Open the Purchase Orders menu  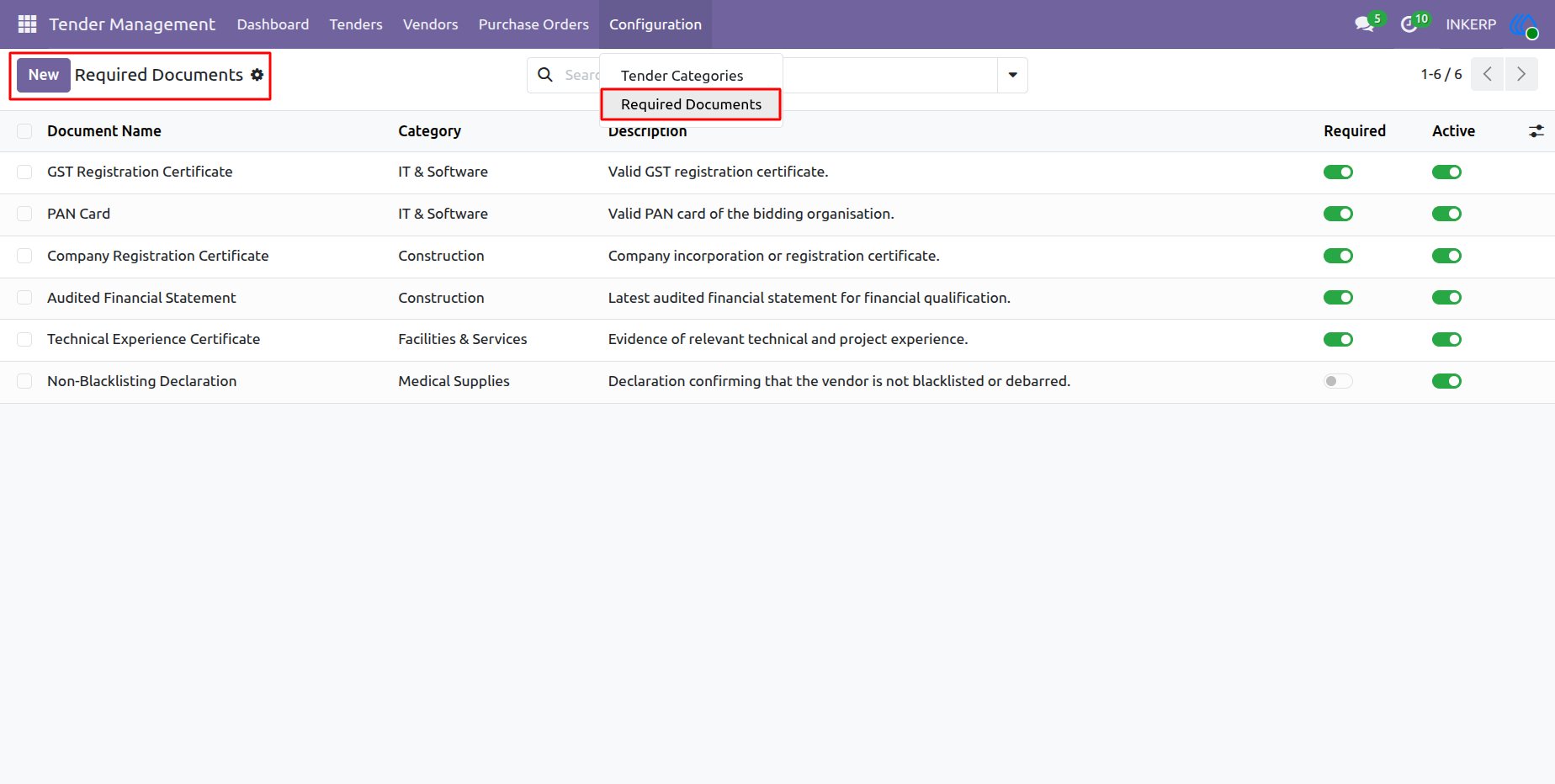(533, 24)
